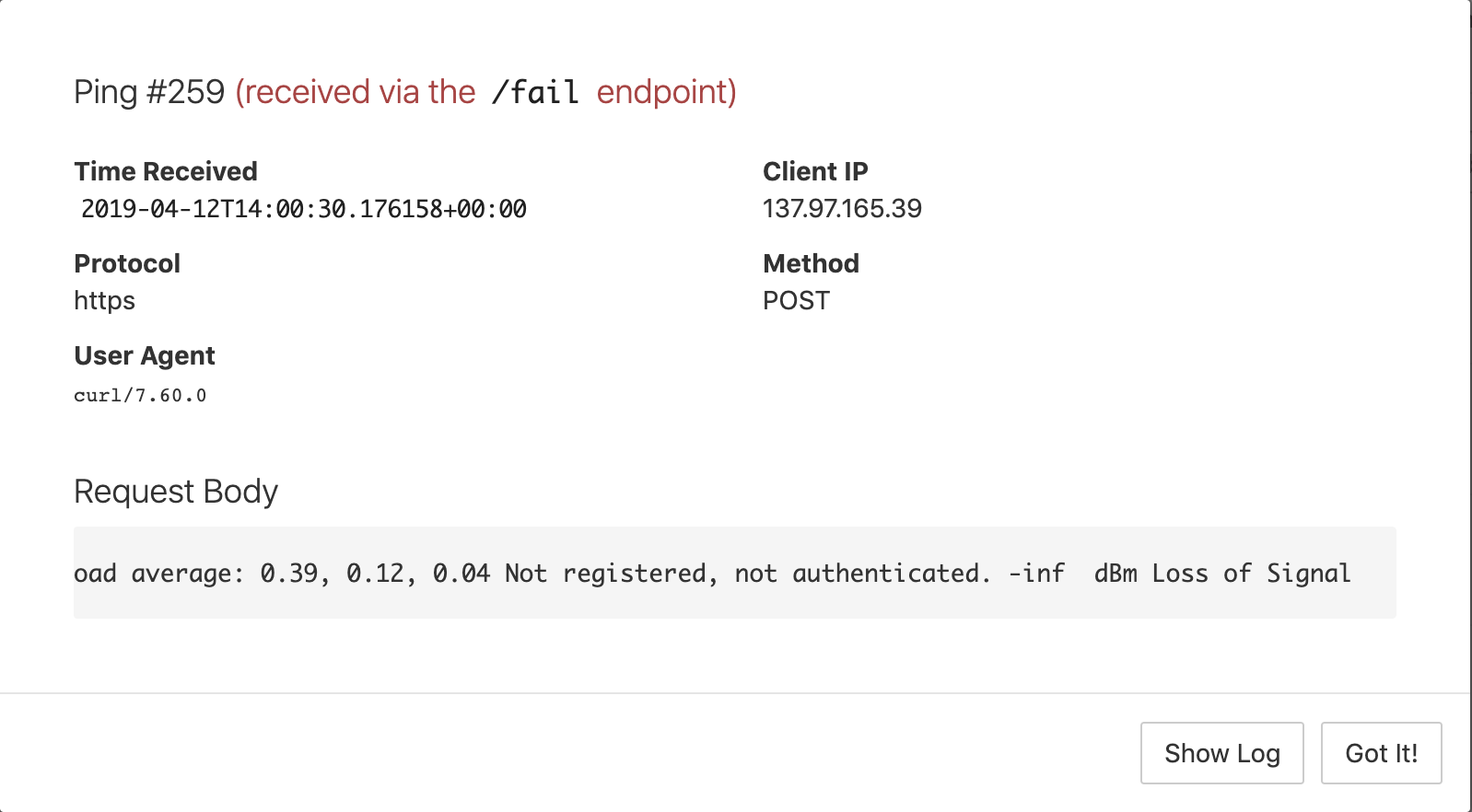Click the red 'received via the' text
The image size is (1472, 812).
coord(356,92)
